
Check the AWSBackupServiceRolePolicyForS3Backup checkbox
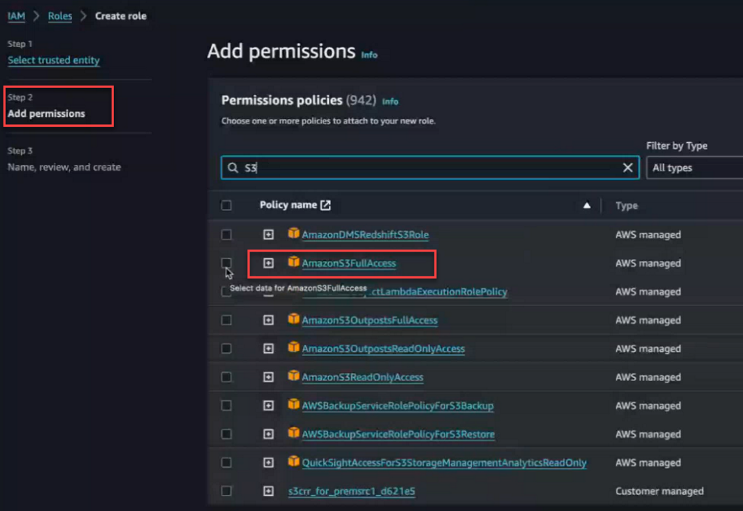(227, 405)
